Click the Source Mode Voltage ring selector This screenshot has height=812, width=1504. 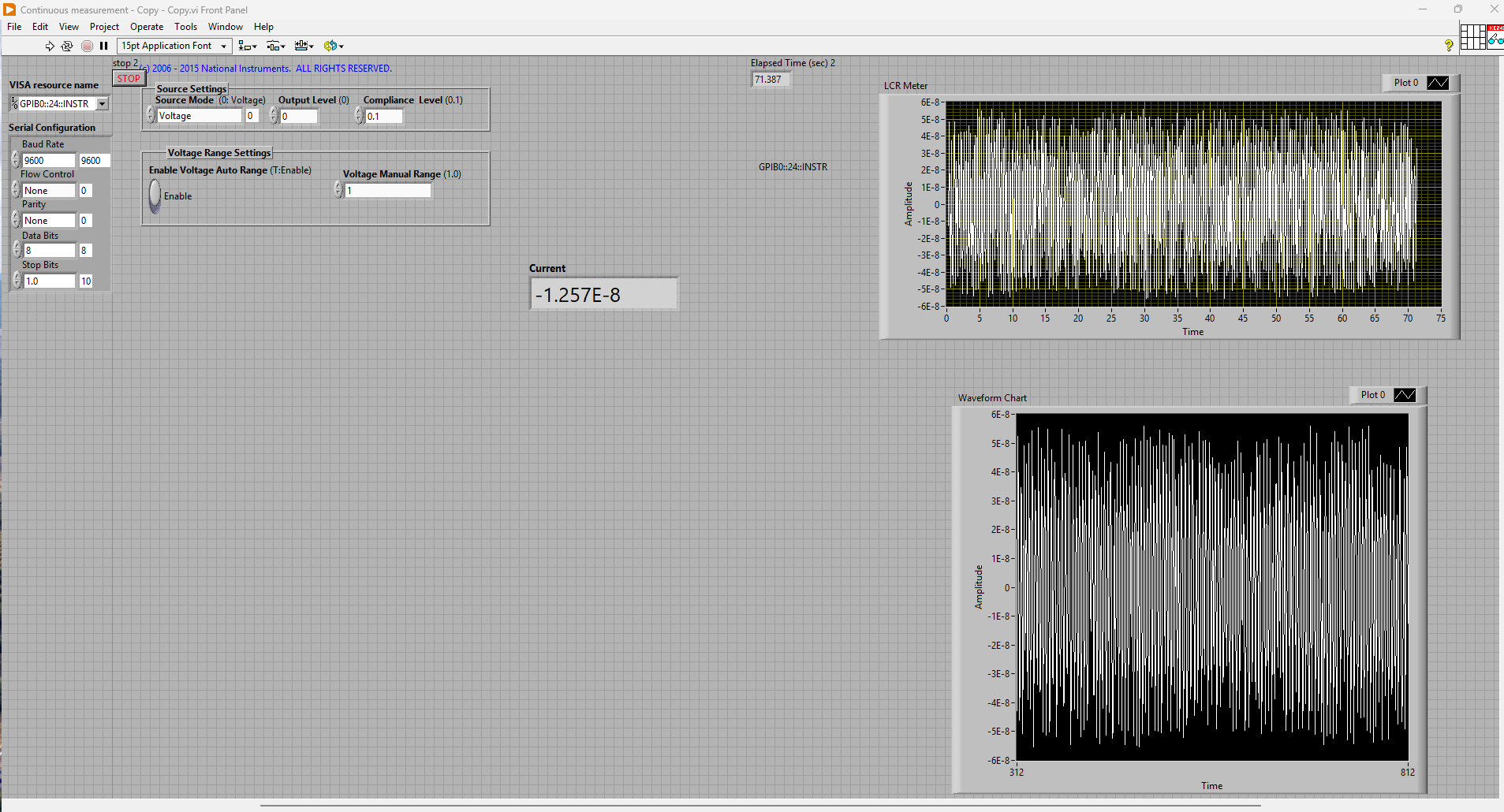200,116
